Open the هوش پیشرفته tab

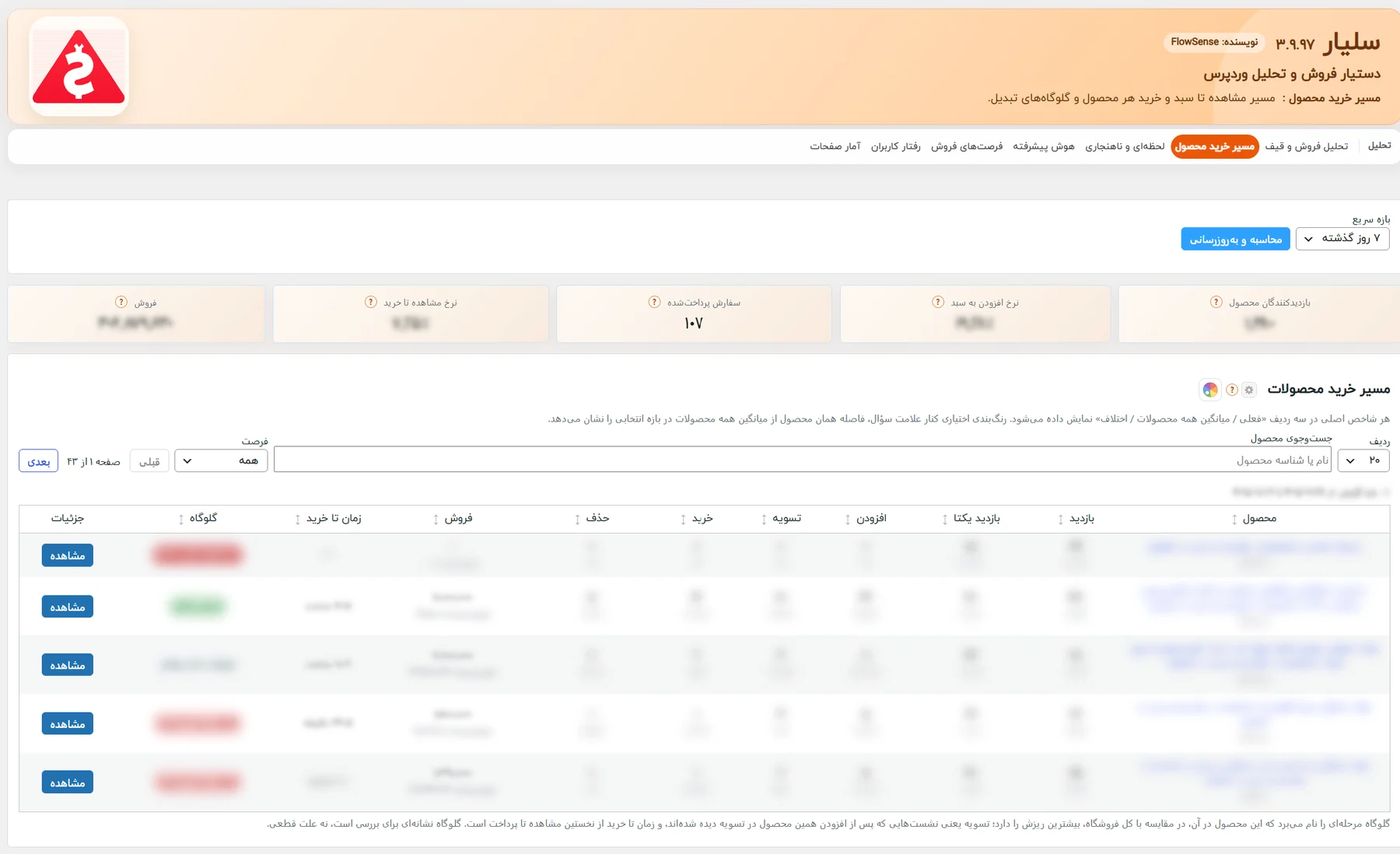[x=1044, y=146]
